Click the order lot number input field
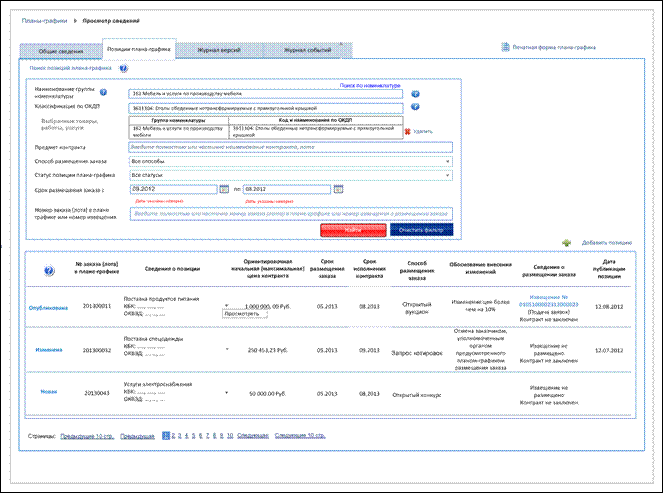Image resolution: width=663 pixels, height=493 pixels. point(291,214)
